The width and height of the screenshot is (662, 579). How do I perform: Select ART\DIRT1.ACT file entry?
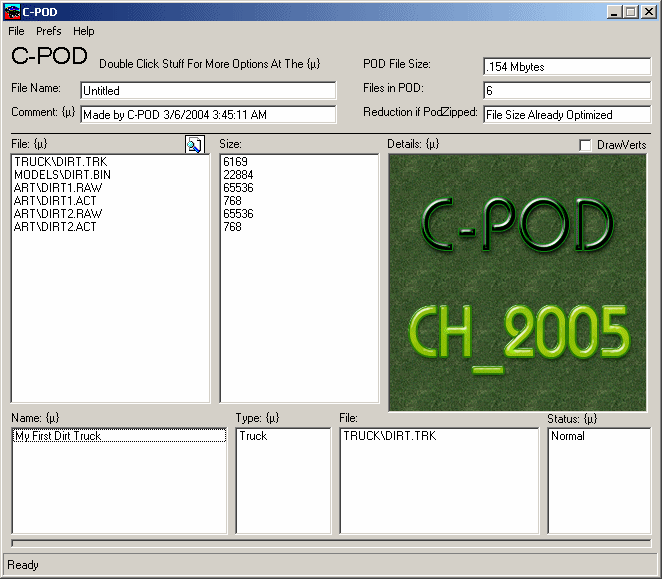point(55,201)
